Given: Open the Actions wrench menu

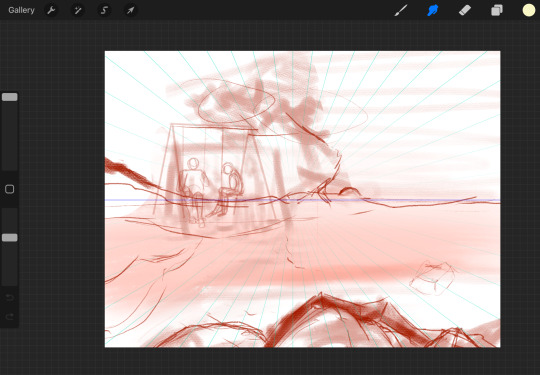Looking at the screenshot, I should pyautogui.click(x=51, y=10).
